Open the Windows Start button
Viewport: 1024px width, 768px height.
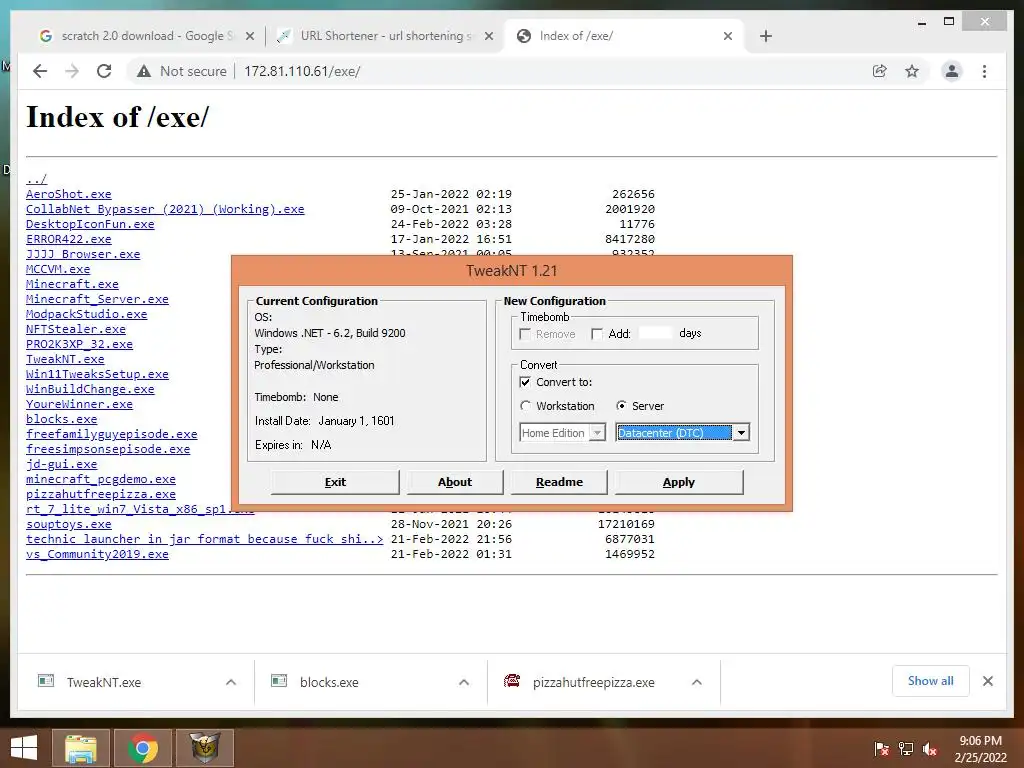[24, 748]
